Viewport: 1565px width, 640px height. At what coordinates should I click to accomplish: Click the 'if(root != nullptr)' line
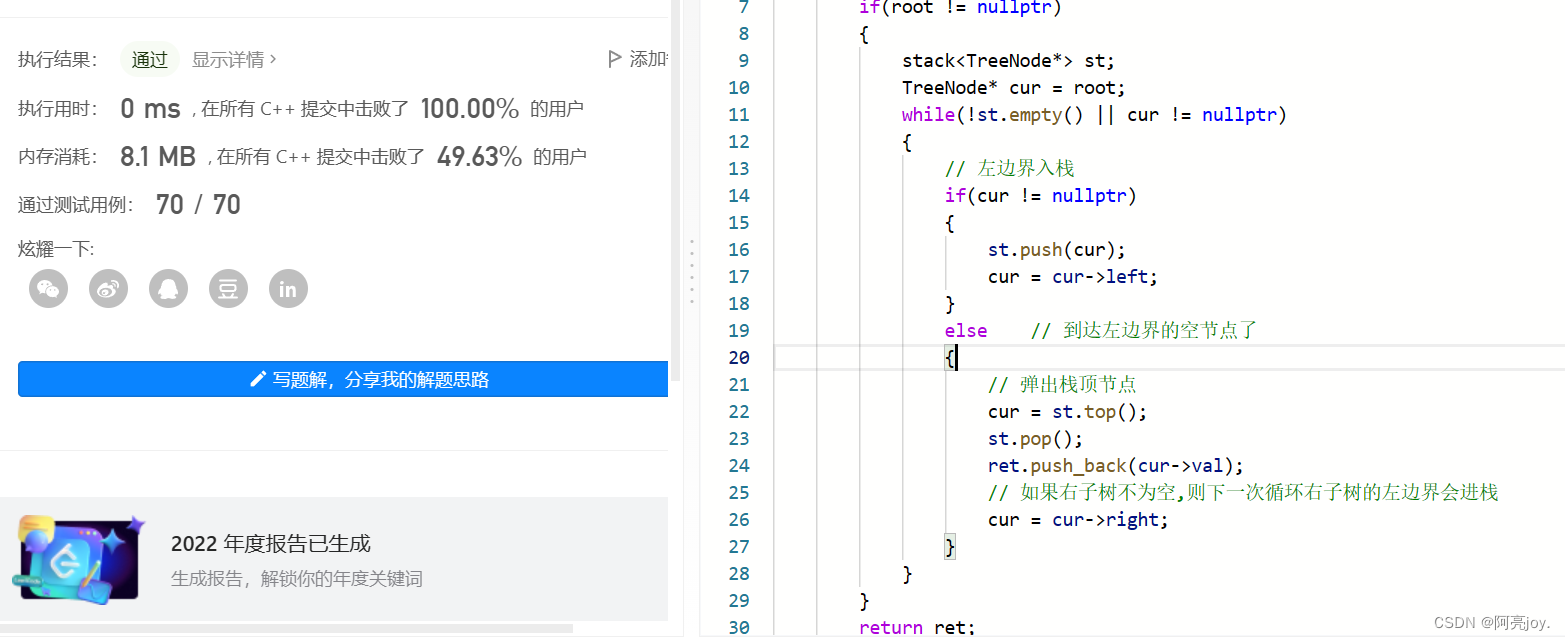[x=960, y=8]
